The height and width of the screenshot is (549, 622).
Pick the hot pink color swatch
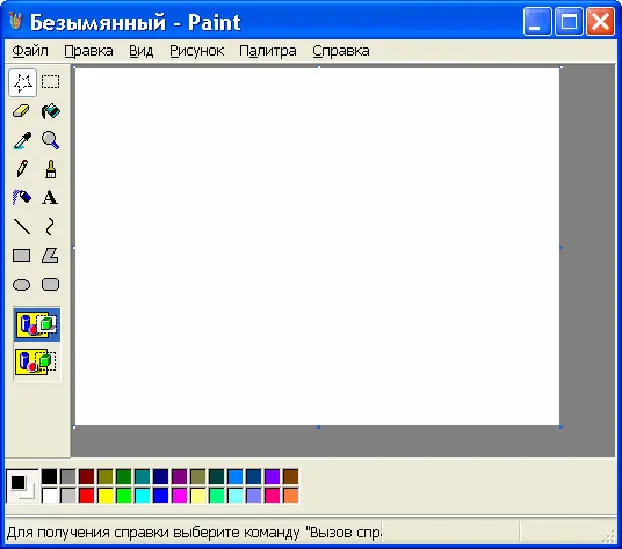273,495
